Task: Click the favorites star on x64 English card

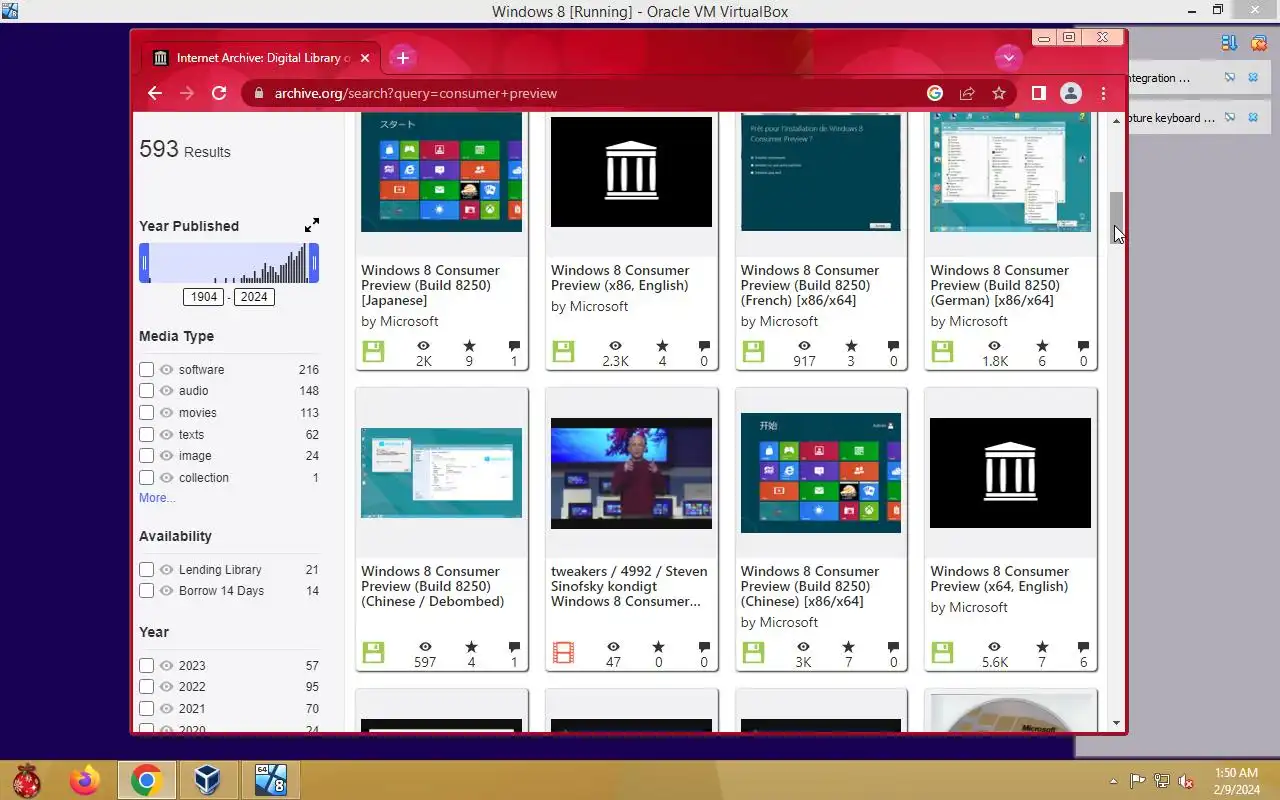Action: tap(1042, 647)
